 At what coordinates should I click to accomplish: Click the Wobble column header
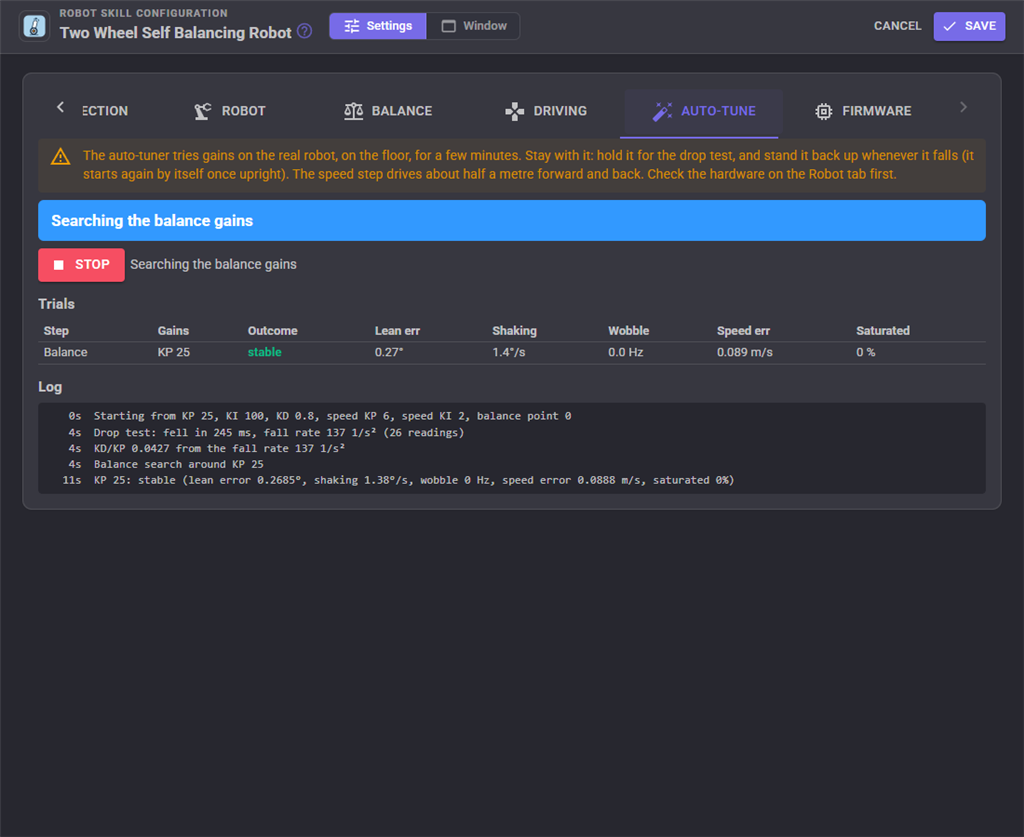point(629,331)
